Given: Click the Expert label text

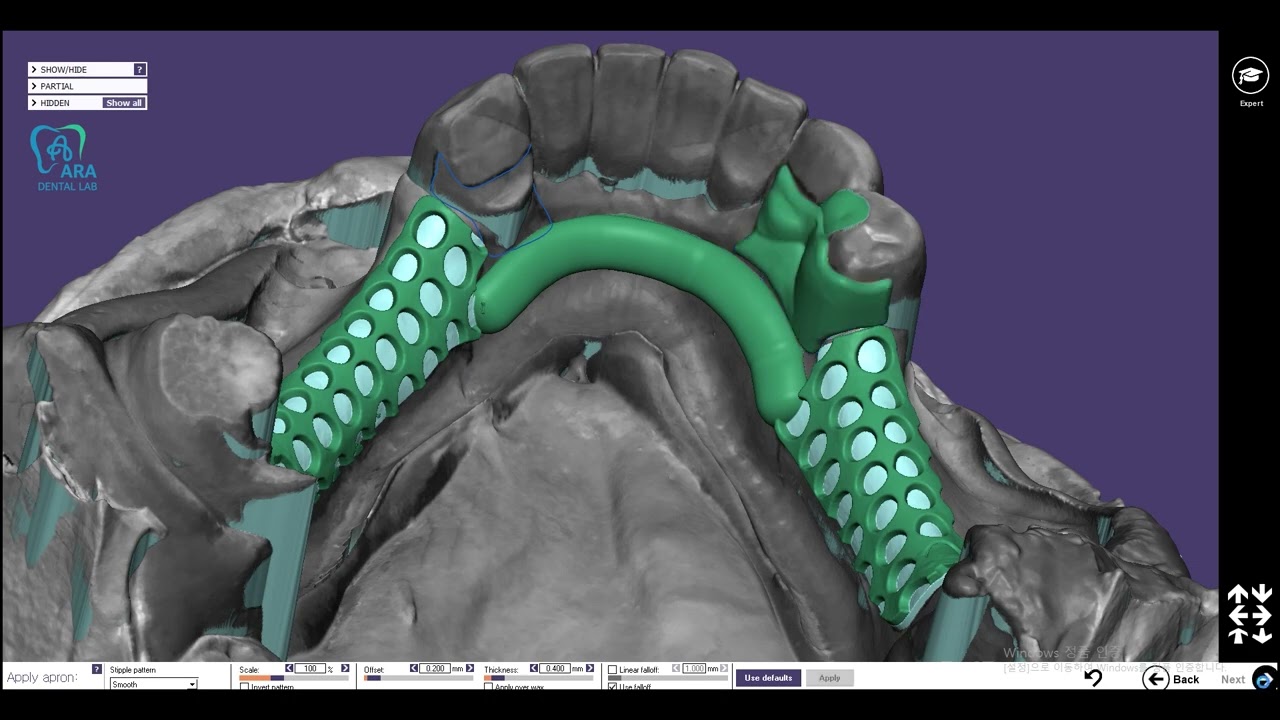Looking at the screenshot, I should [1251, 103].
